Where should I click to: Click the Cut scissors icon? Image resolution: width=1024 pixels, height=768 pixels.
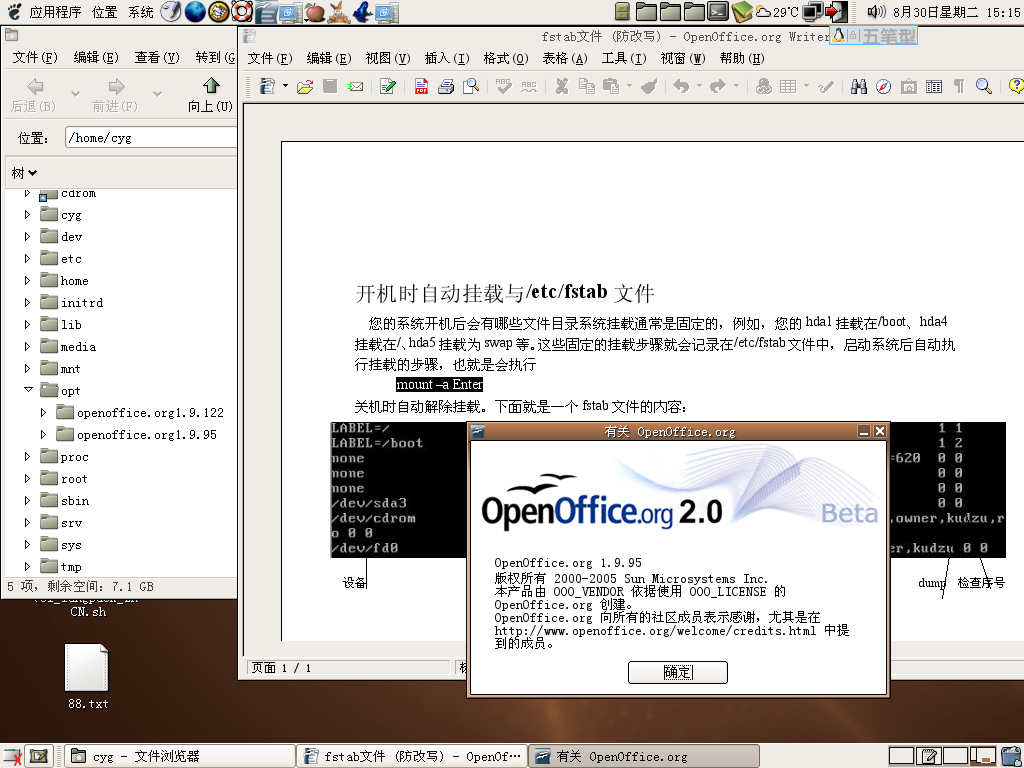(x=562, y=86)
